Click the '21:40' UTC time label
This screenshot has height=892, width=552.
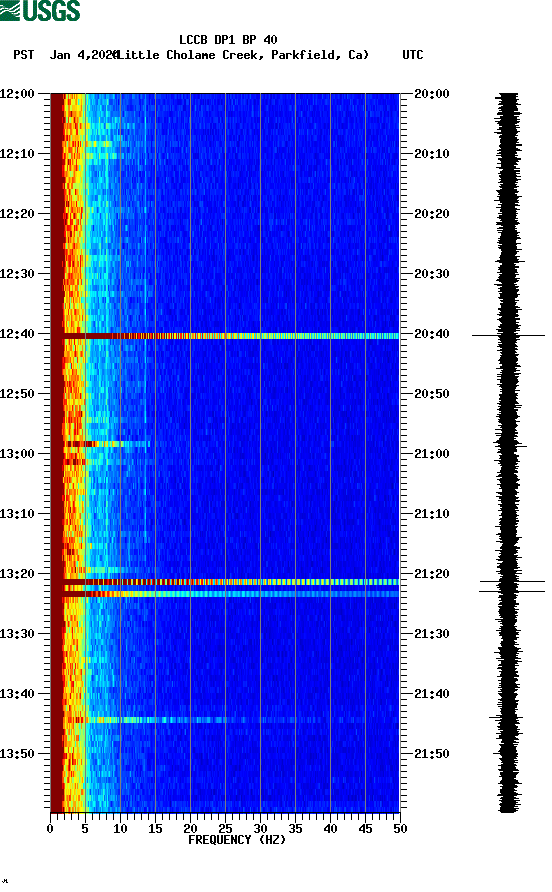click(432, 694)
